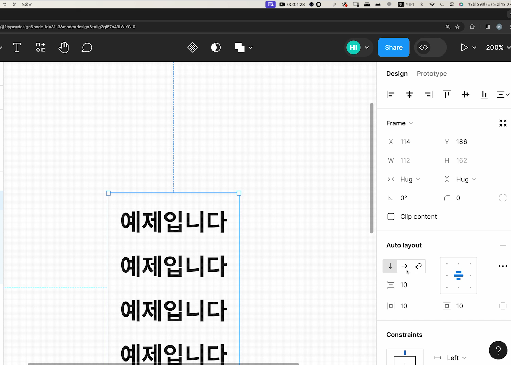The height and width of the screenshot is (365, 511).
Task: Select vertical layout direction
Action: coord(390,266)
